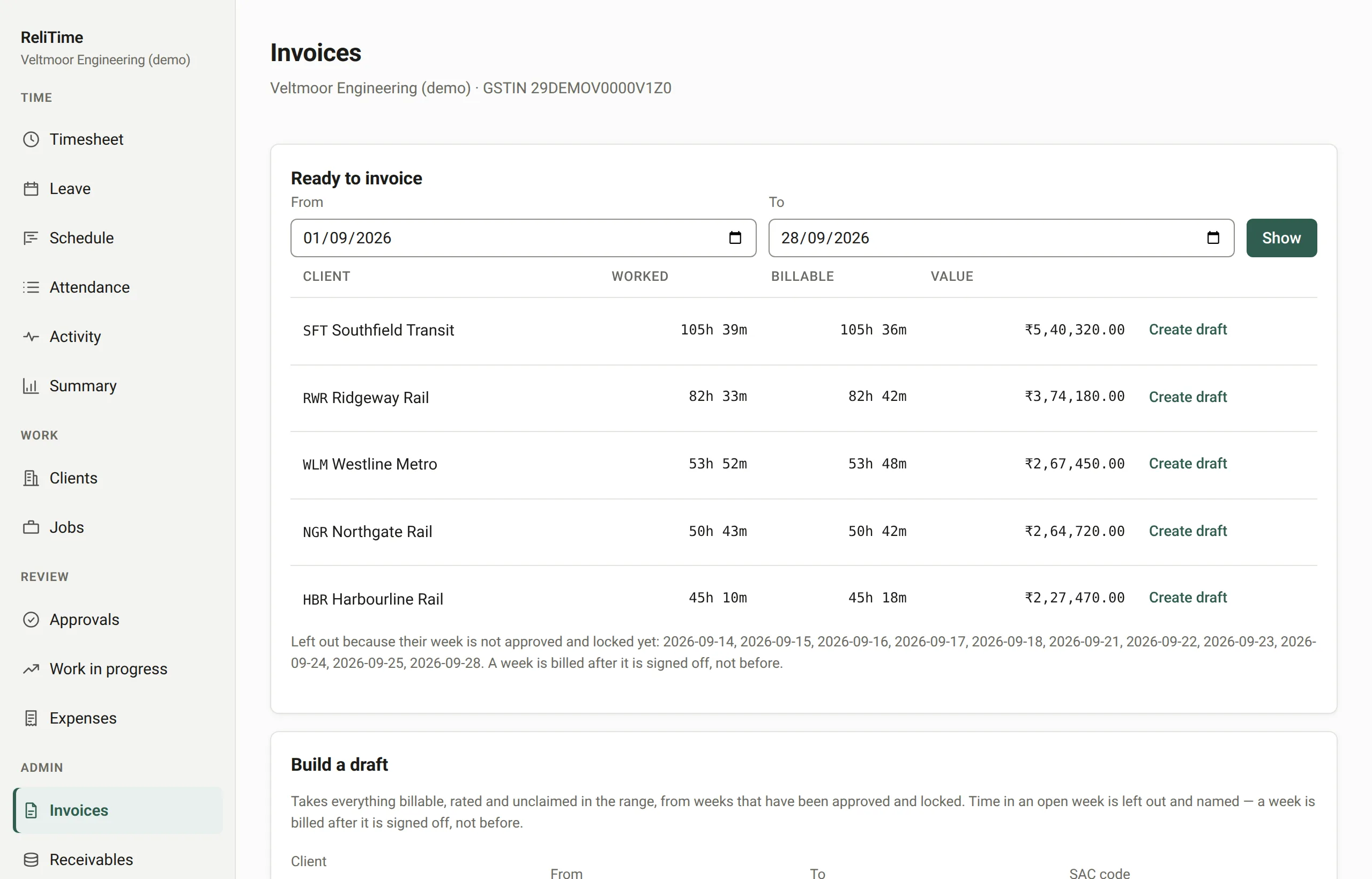Image resolution: width=1372 pixels, height=879 pixels.
Task: Open the Timesheet page
Action: tap(117, 139)
